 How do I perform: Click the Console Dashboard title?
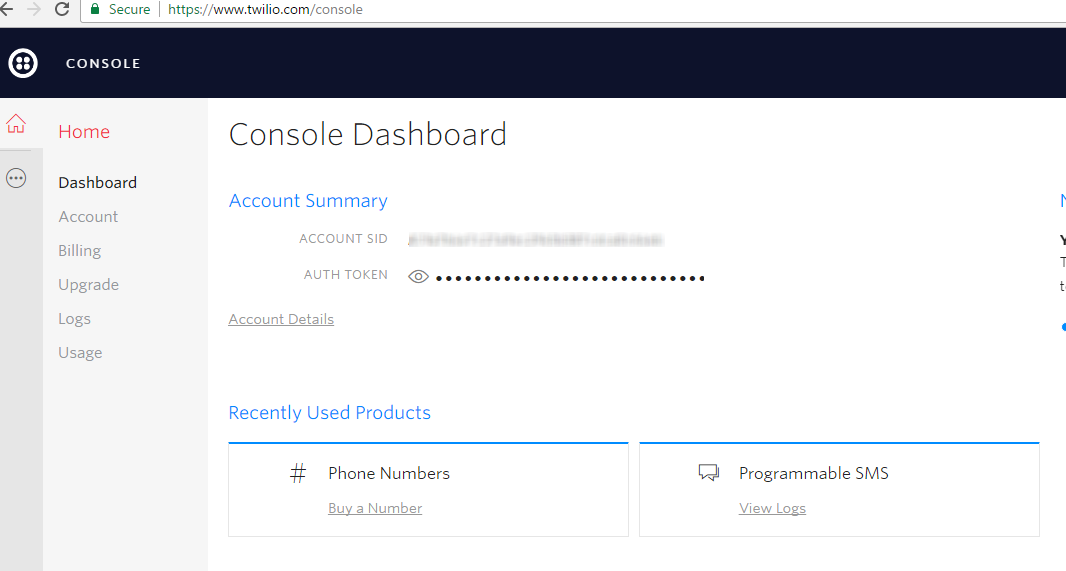click(x=368, y=135)
